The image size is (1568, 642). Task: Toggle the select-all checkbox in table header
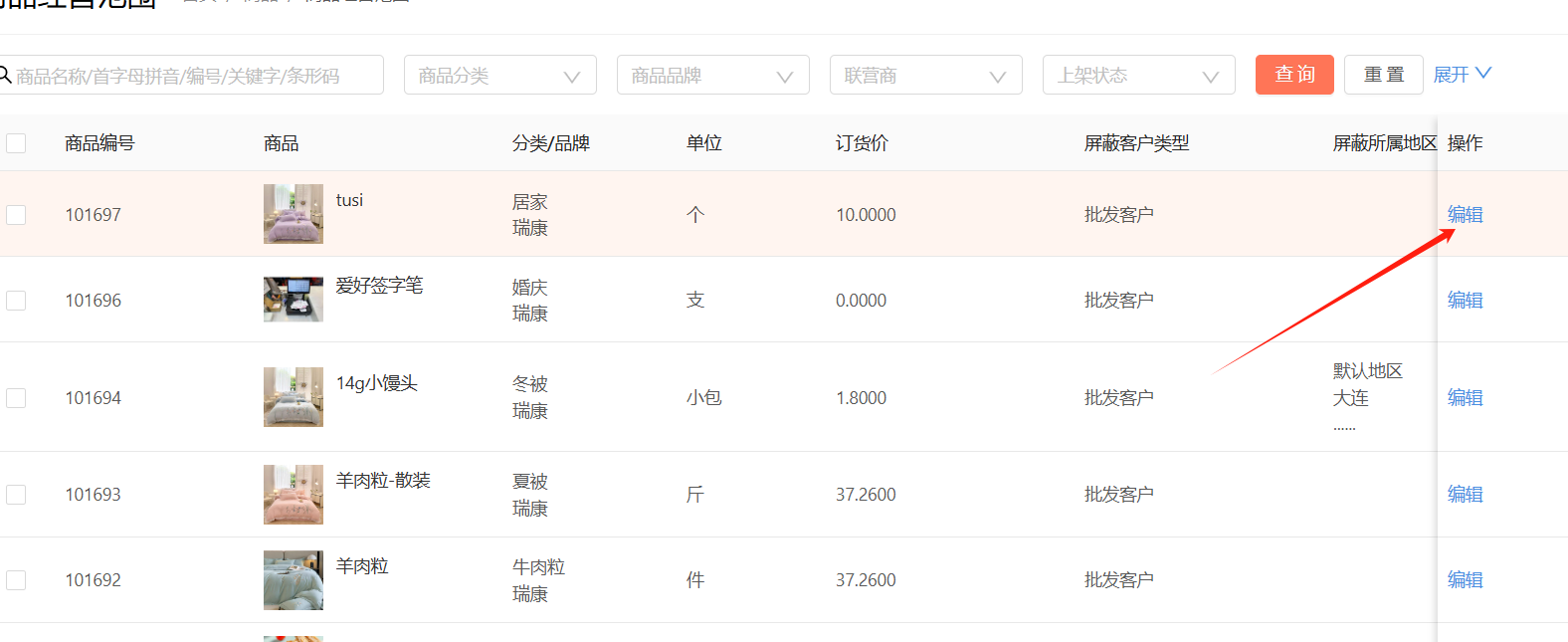16,143
